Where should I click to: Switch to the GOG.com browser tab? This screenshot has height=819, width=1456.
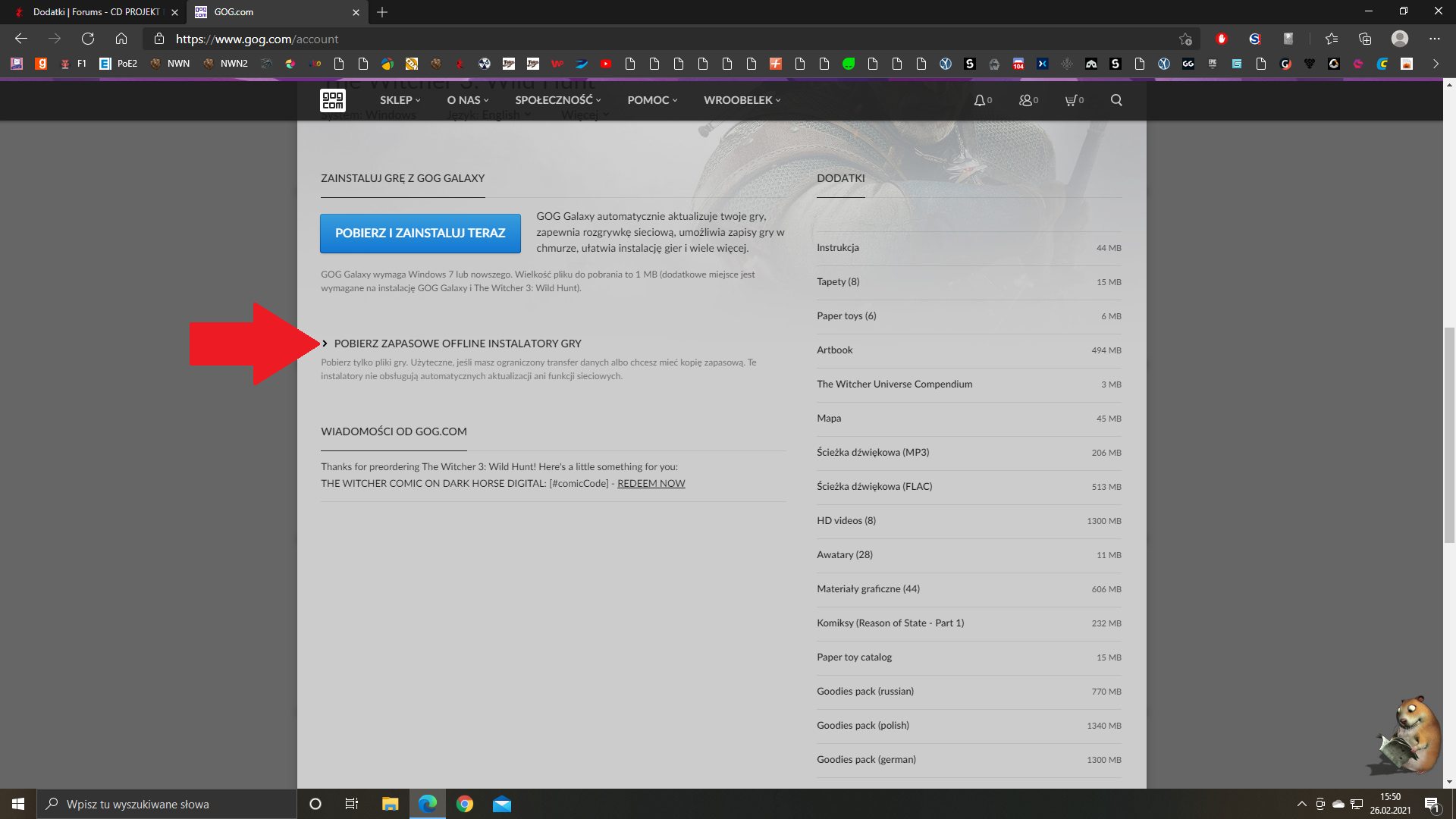point(278,12)
